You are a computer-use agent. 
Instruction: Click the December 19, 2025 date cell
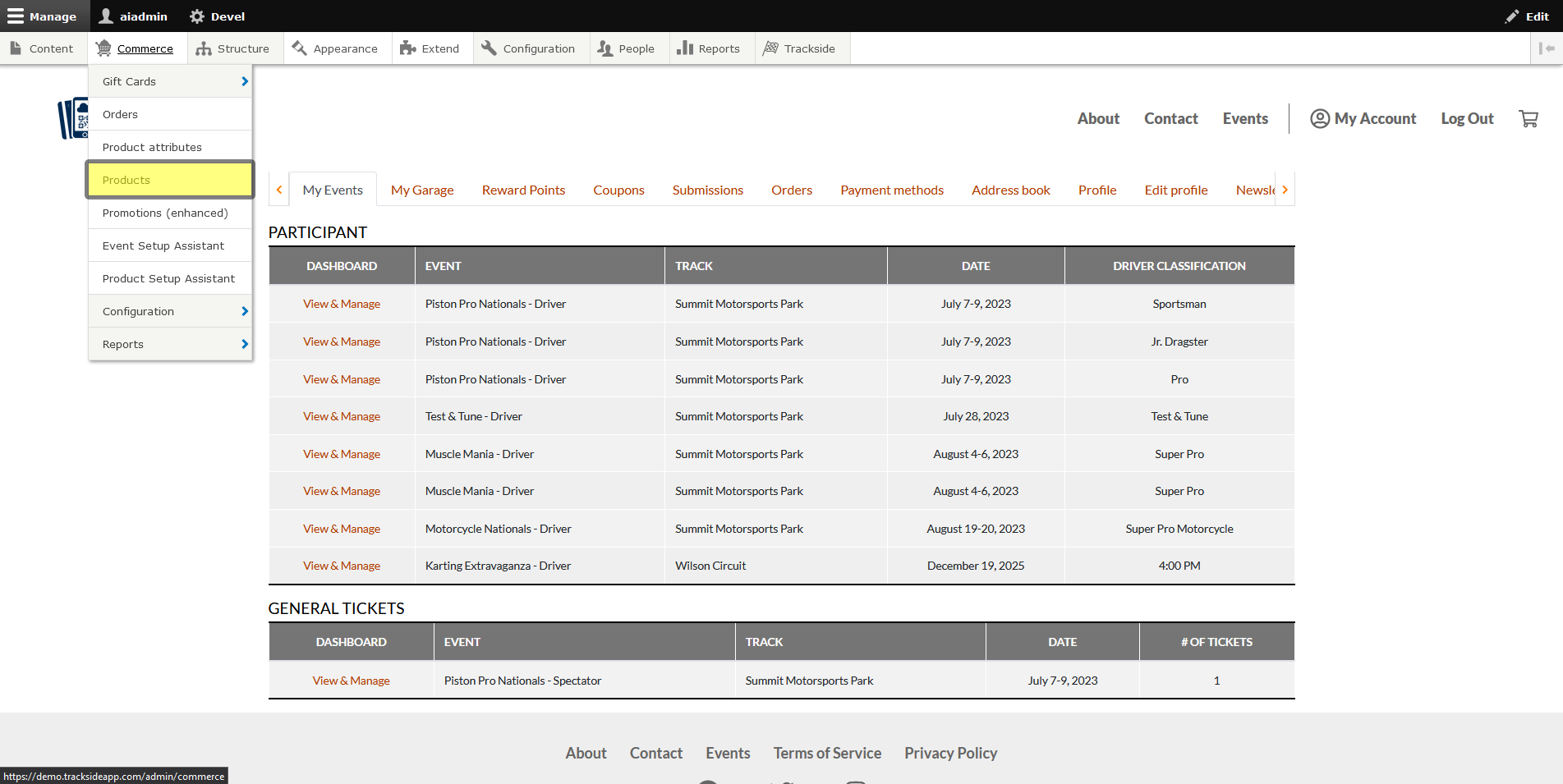pyautogui.click(x=976, y=566)
